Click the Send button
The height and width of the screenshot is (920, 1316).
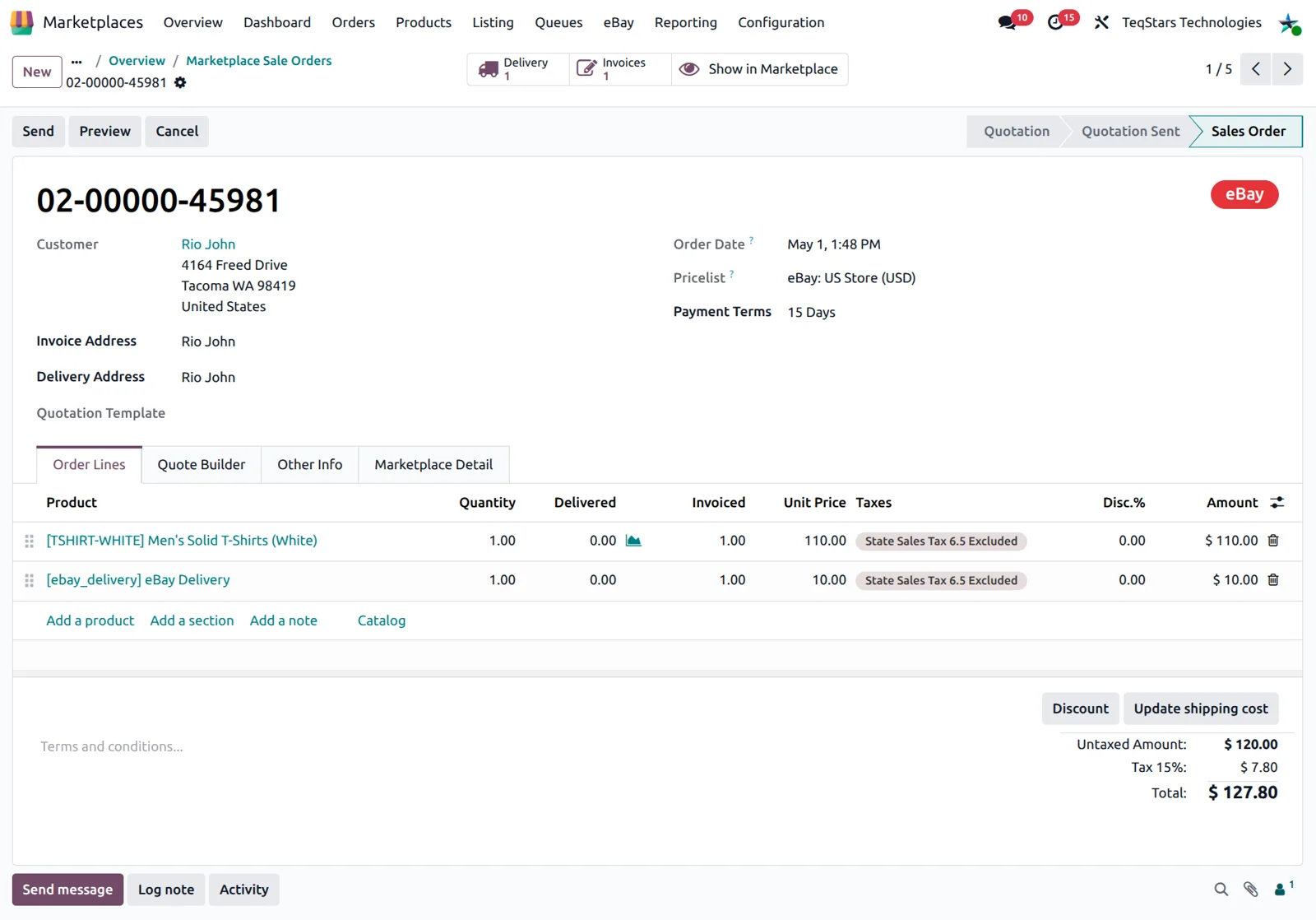click(x=38, y=132)
